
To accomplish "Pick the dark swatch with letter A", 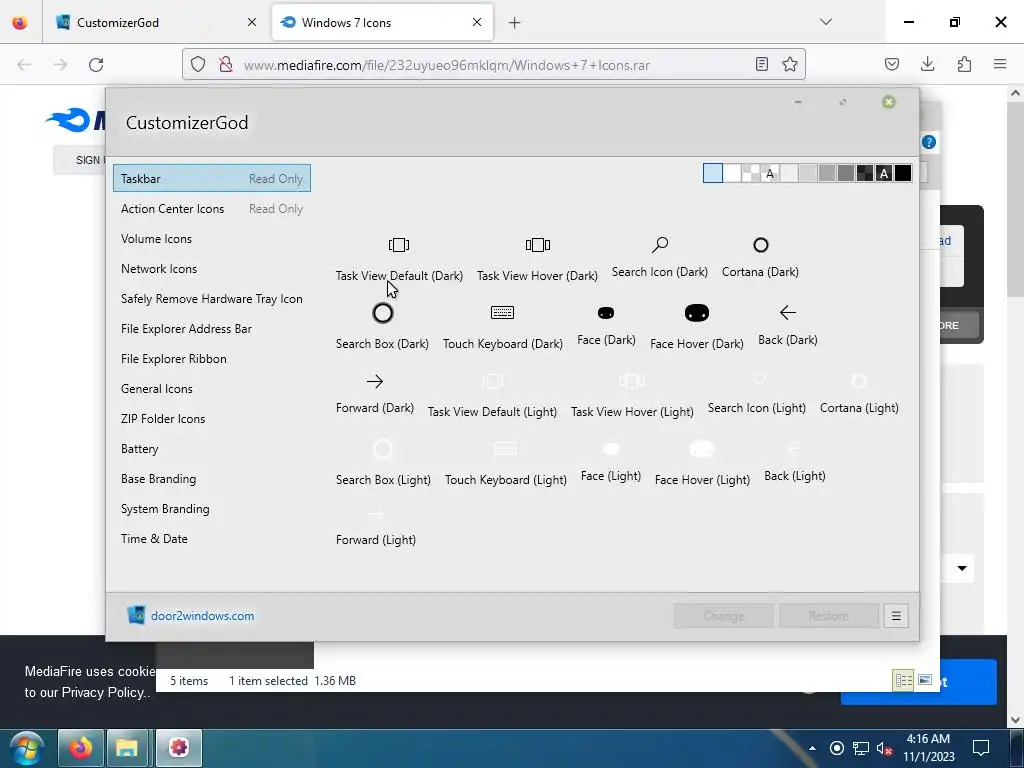I will tap(884, 173).
